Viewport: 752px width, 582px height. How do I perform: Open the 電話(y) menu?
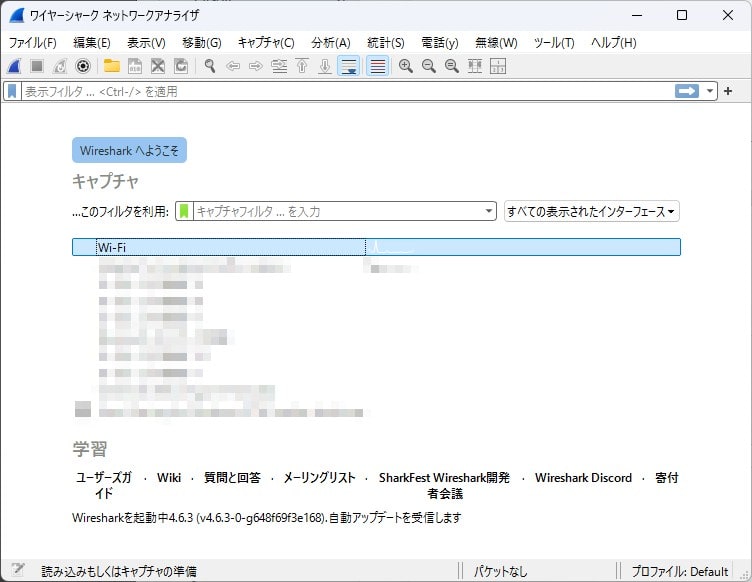pyautogui.click(x=440, y=43)
